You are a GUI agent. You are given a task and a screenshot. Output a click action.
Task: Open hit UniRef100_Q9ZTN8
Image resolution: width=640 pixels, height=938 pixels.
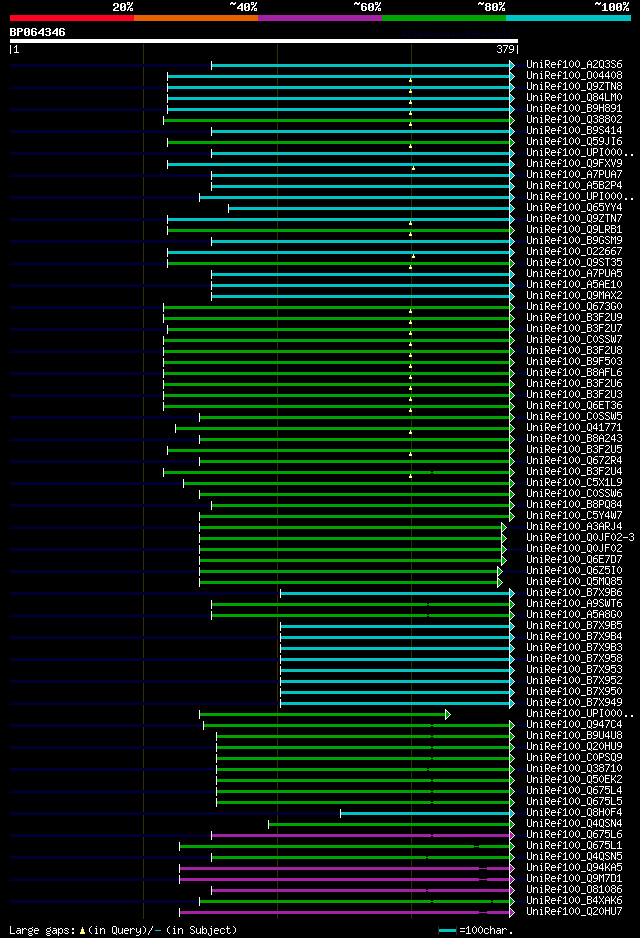pos(574,87)
